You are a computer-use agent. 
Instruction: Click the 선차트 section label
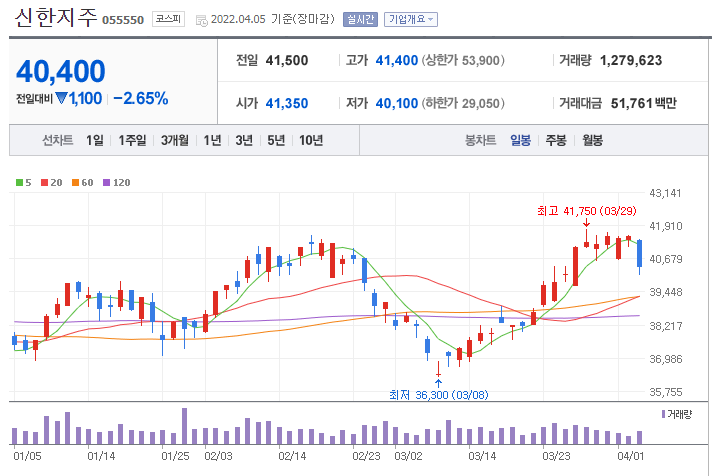pos(58,140)
